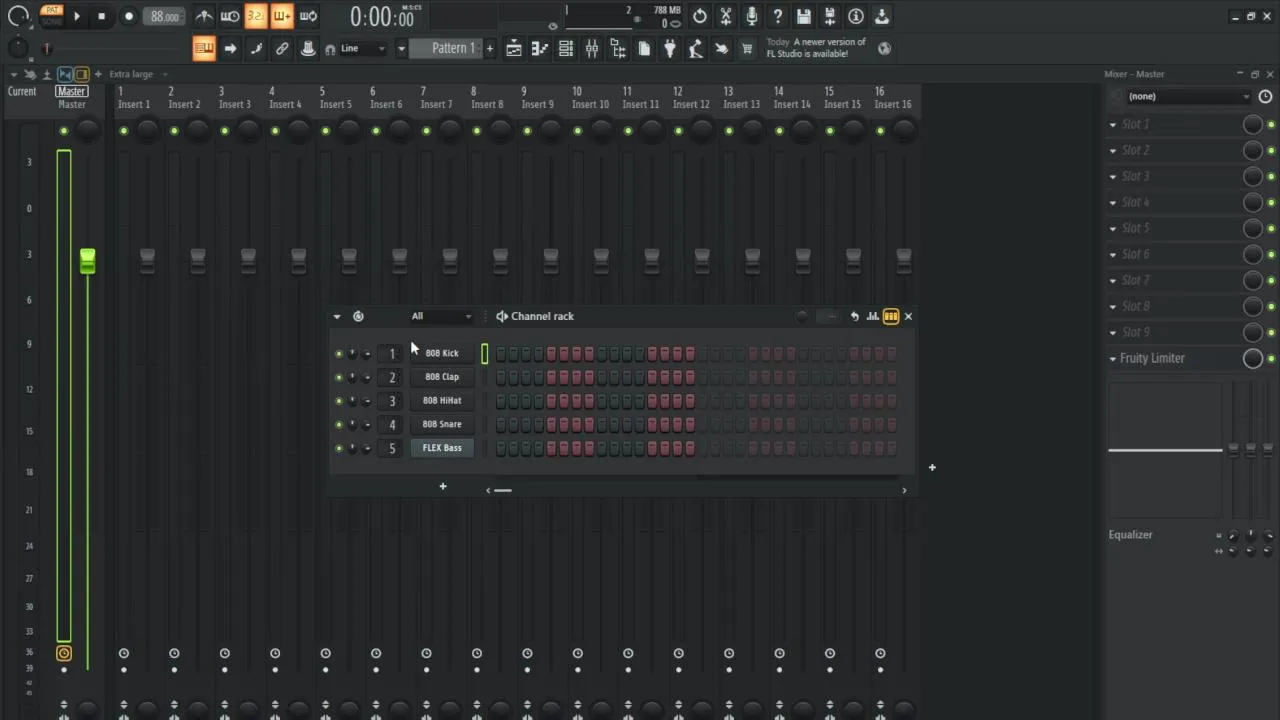The height and width of the screenshot is (720, 1280).
Task: Select the 808 HiHat channel button
Action: [x=442, y=401]
